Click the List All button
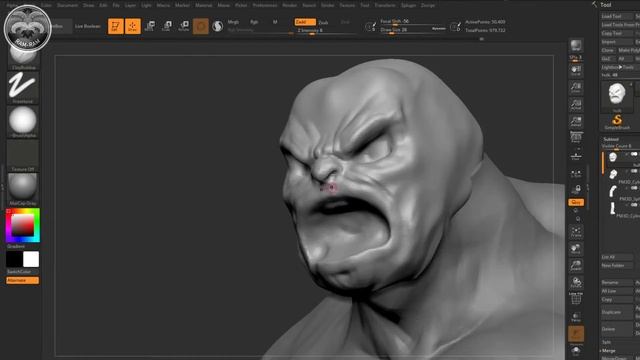The width and height of the screenshot is (640, 360). (616, 257)
